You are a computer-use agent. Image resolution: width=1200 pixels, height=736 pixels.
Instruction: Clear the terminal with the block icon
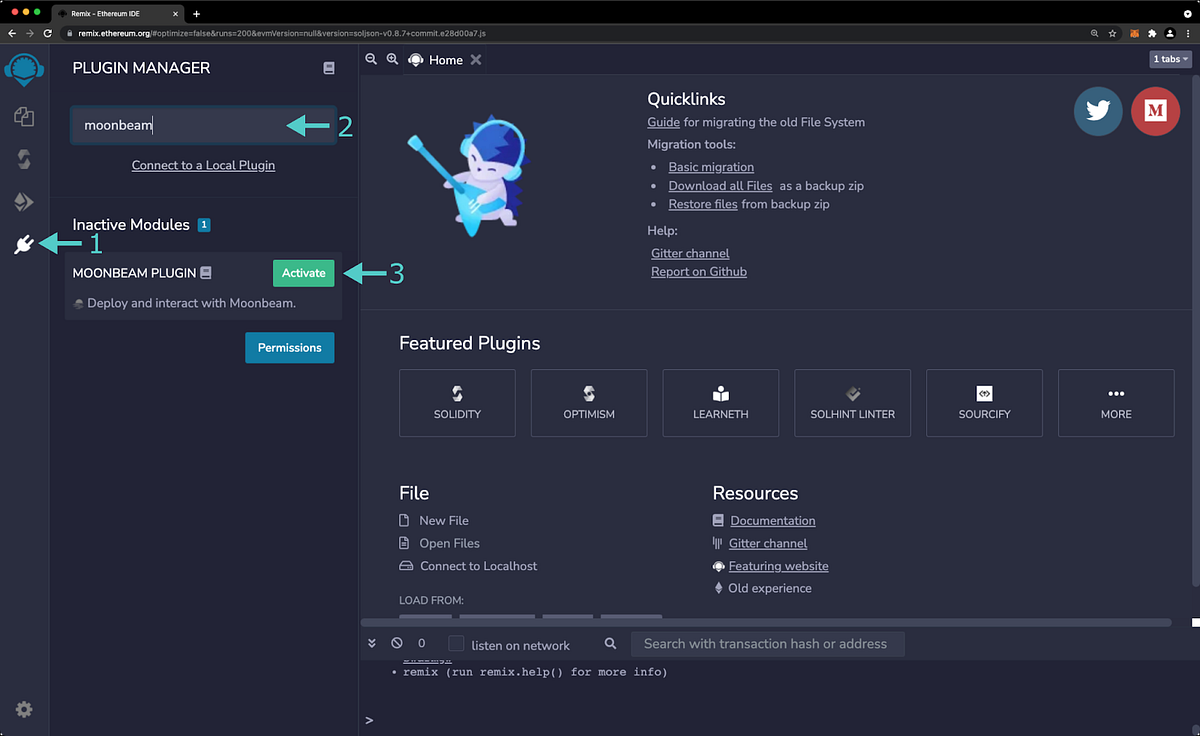[x=396, y=643]
